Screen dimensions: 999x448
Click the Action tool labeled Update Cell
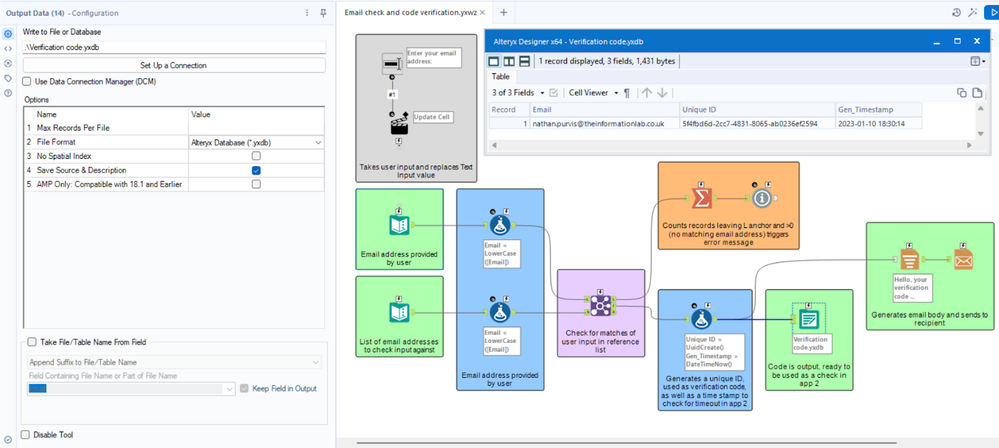[x=399, y=125]
